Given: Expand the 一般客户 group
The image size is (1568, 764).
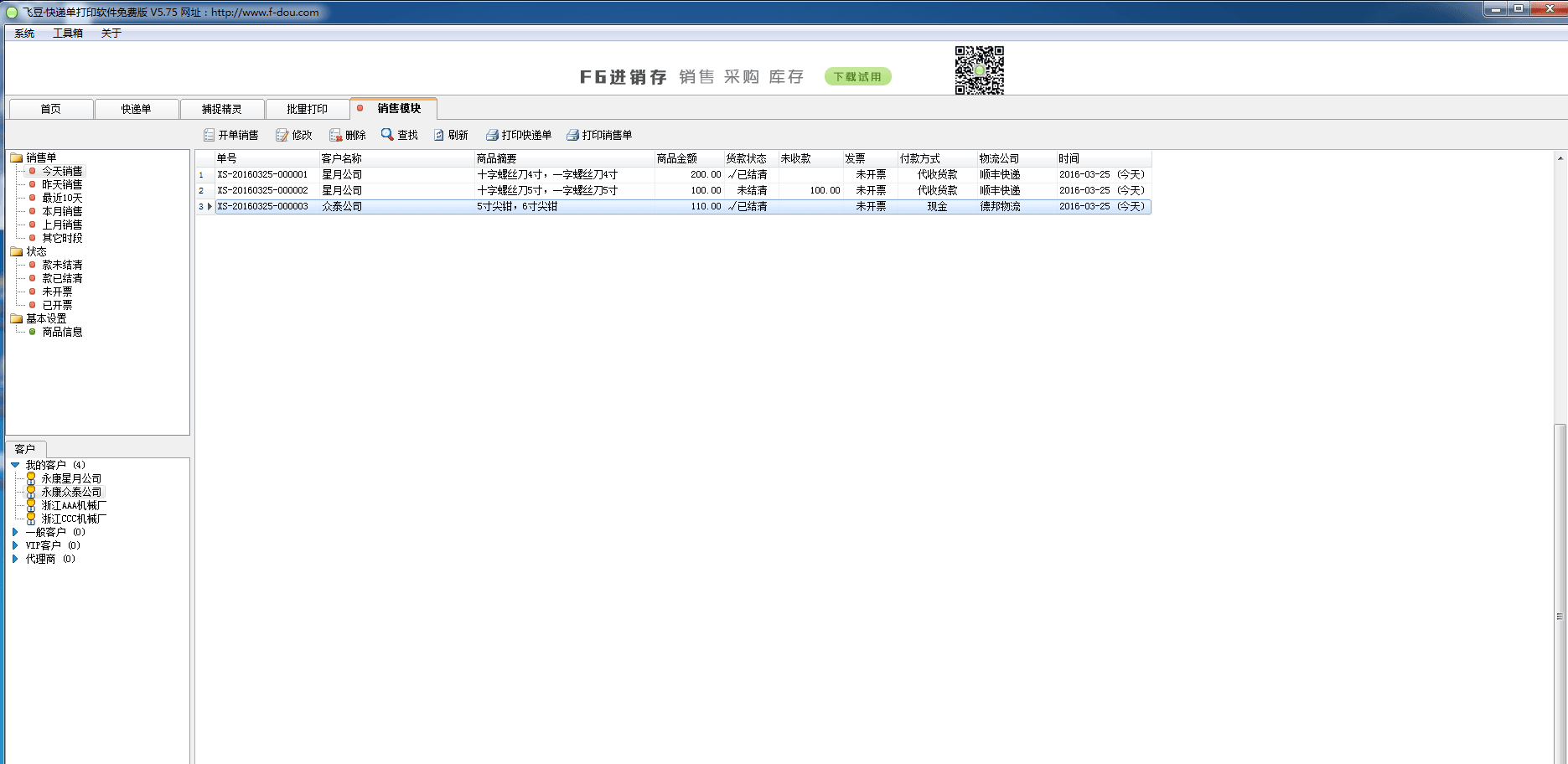Looking at the screenshot, I should coord(15,532).
